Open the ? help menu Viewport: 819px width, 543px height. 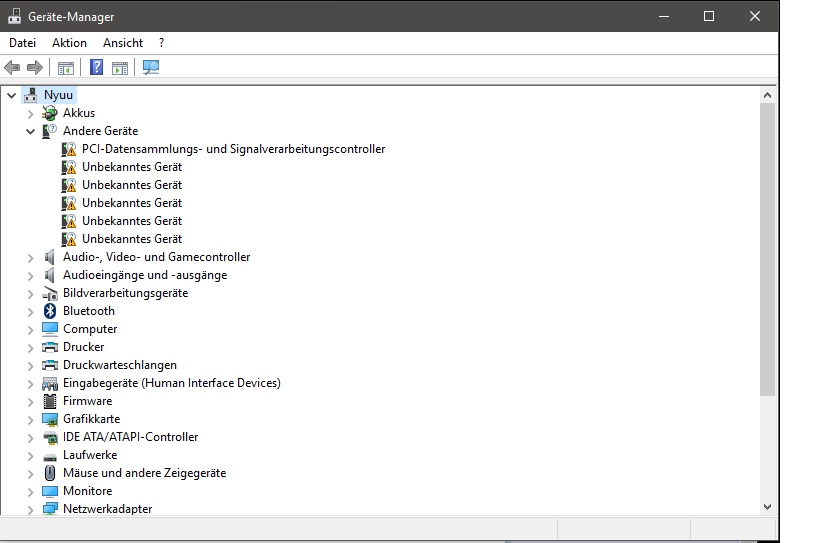(x=161, y=43)
